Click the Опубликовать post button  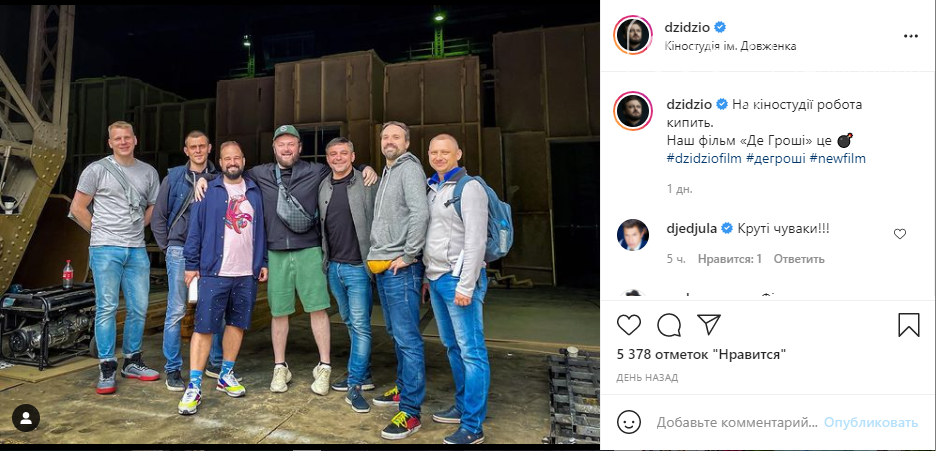pos(871,423)
